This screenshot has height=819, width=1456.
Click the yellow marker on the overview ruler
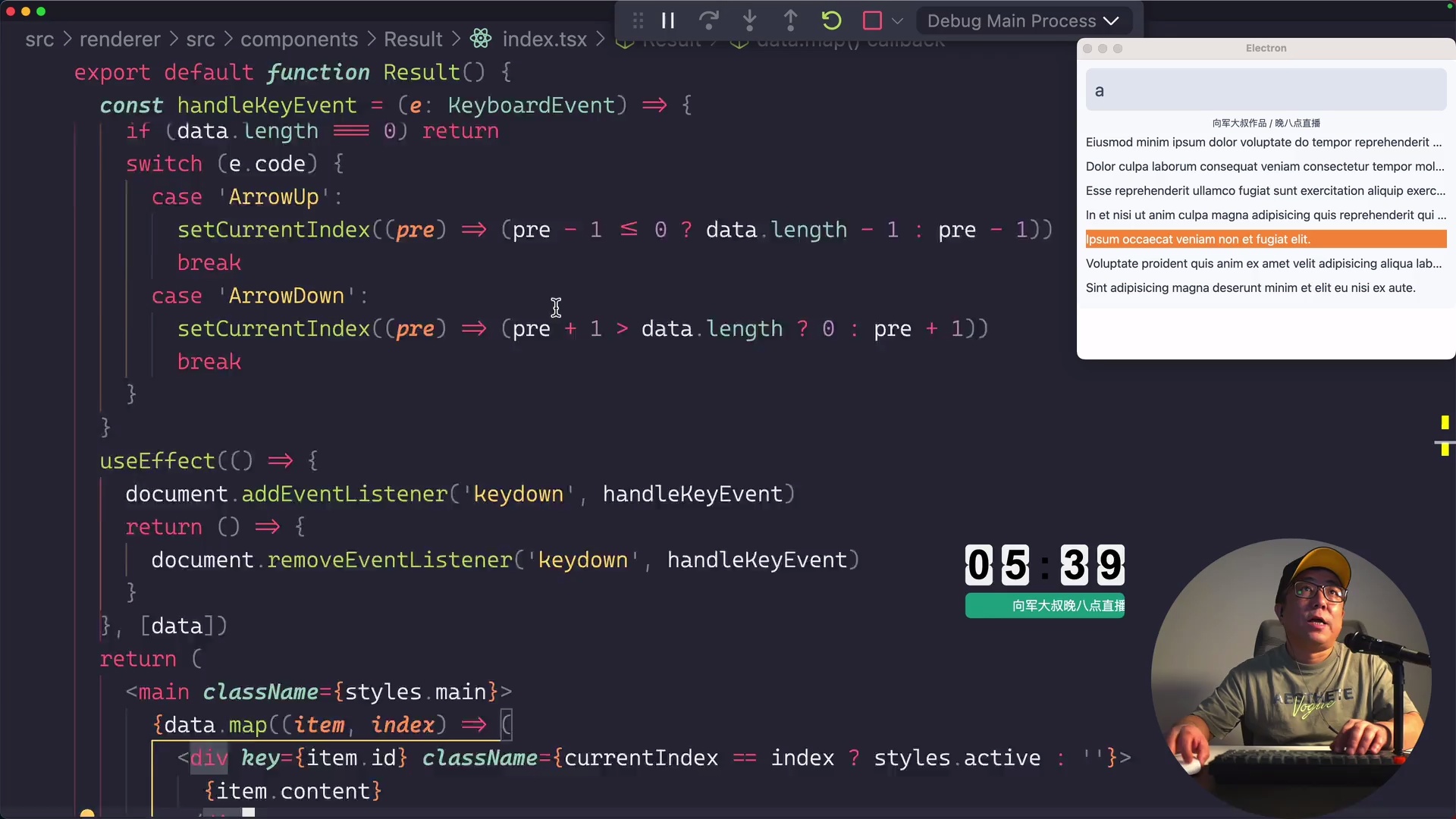point(1445,423)
